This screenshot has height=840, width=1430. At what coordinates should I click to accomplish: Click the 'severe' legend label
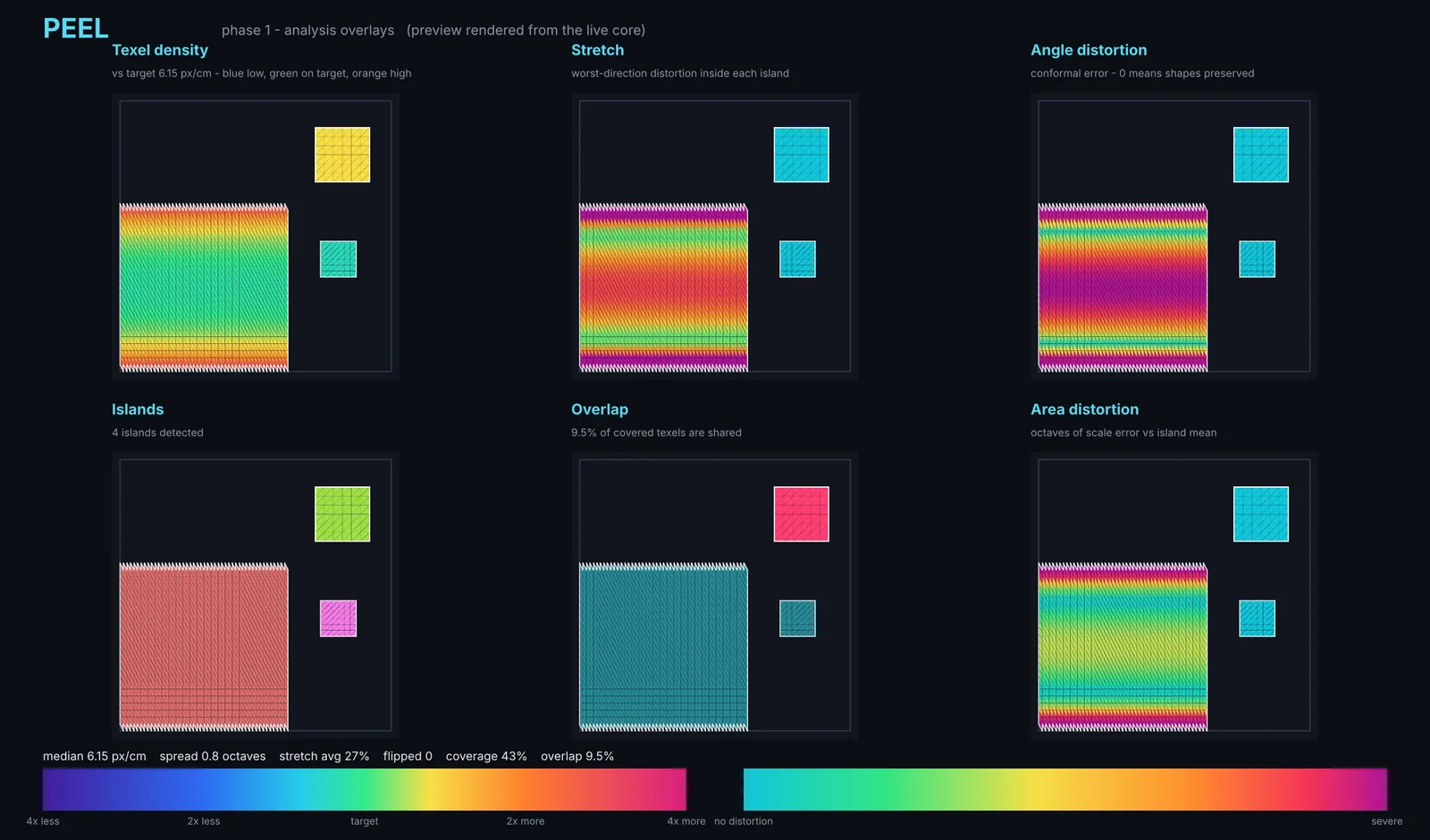(1387, 821)
